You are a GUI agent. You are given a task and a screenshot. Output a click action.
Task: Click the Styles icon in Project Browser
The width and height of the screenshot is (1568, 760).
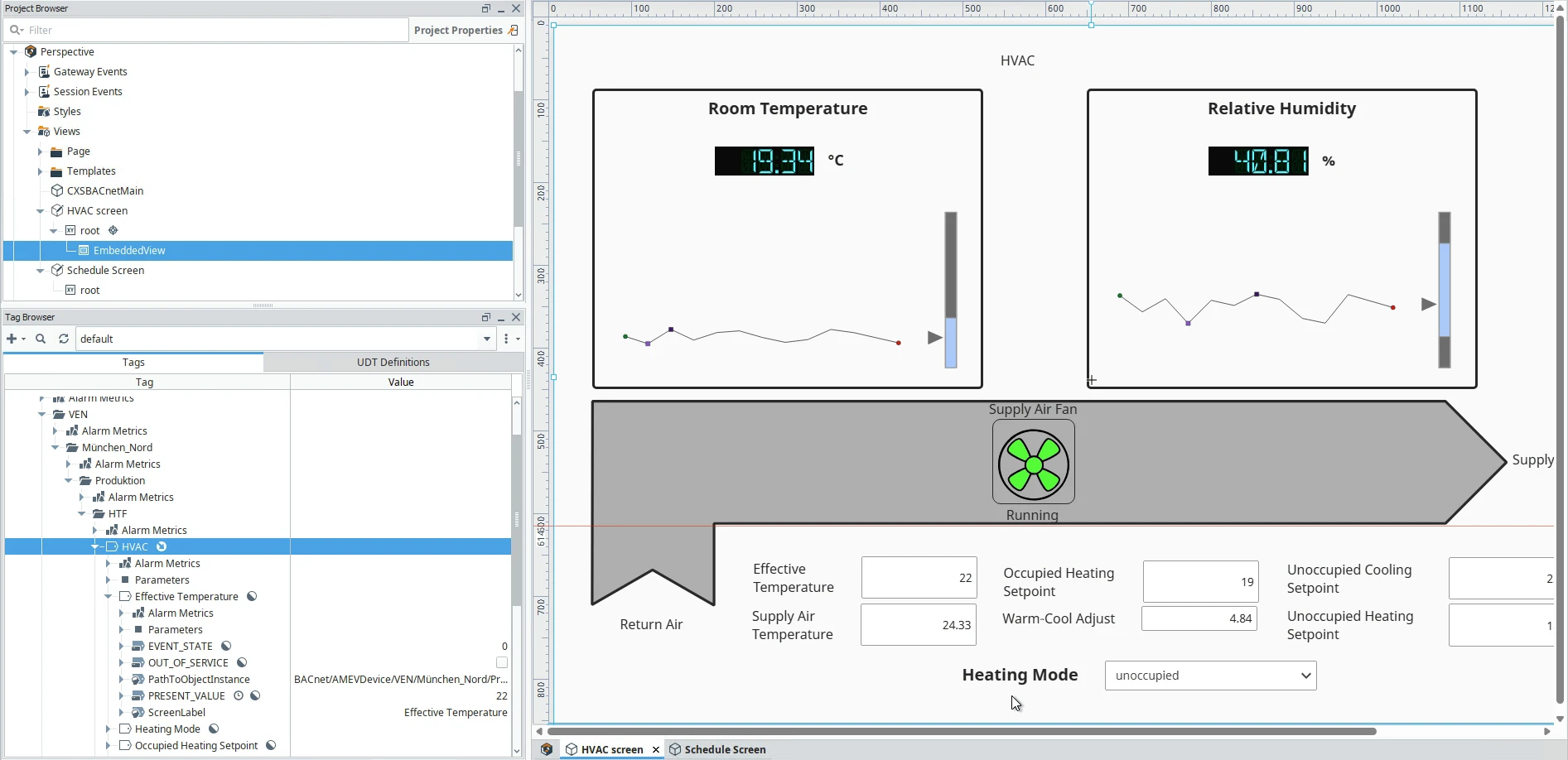[44, 112]
